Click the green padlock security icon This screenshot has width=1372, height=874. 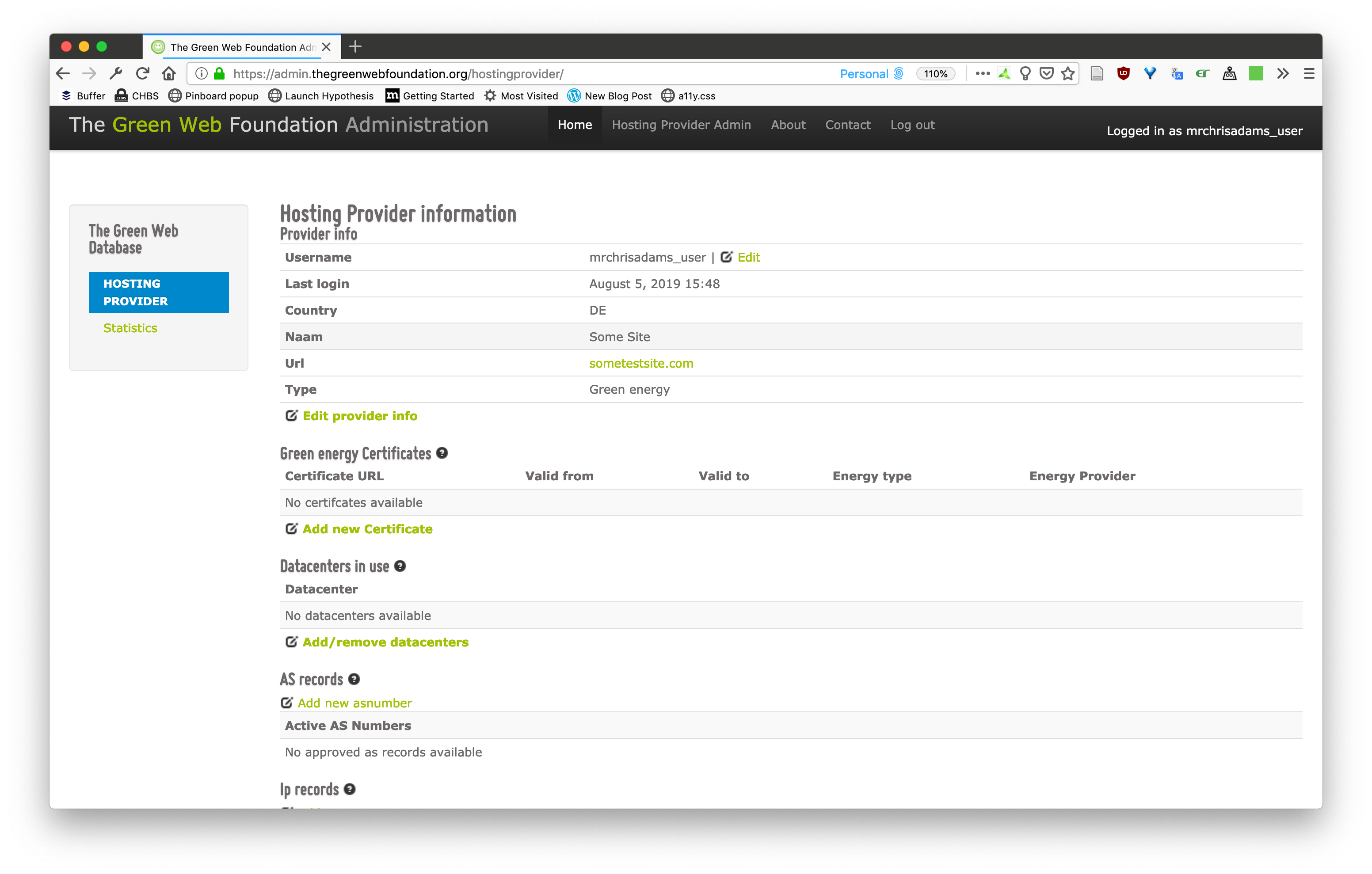tap(219, 73)
